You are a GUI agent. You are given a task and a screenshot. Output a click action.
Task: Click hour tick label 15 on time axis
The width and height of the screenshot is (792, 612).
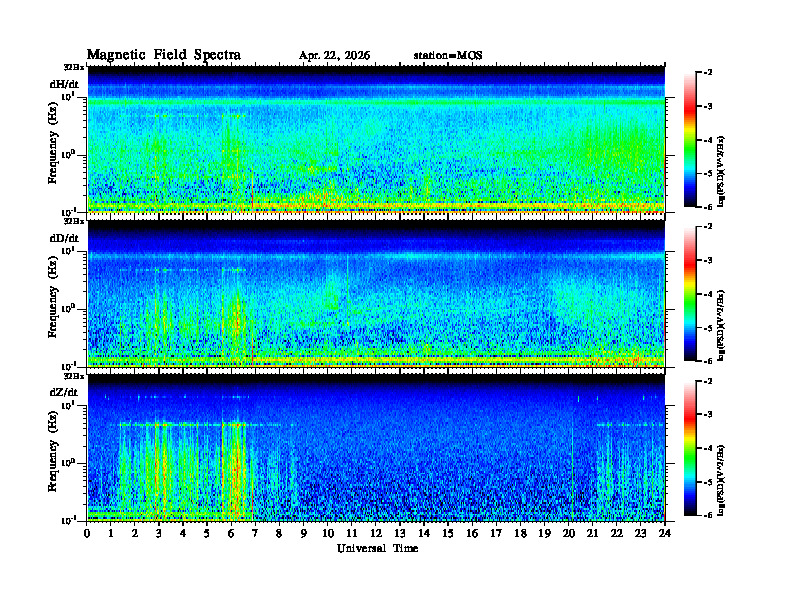pyautogui.click(x=448, y=533)
